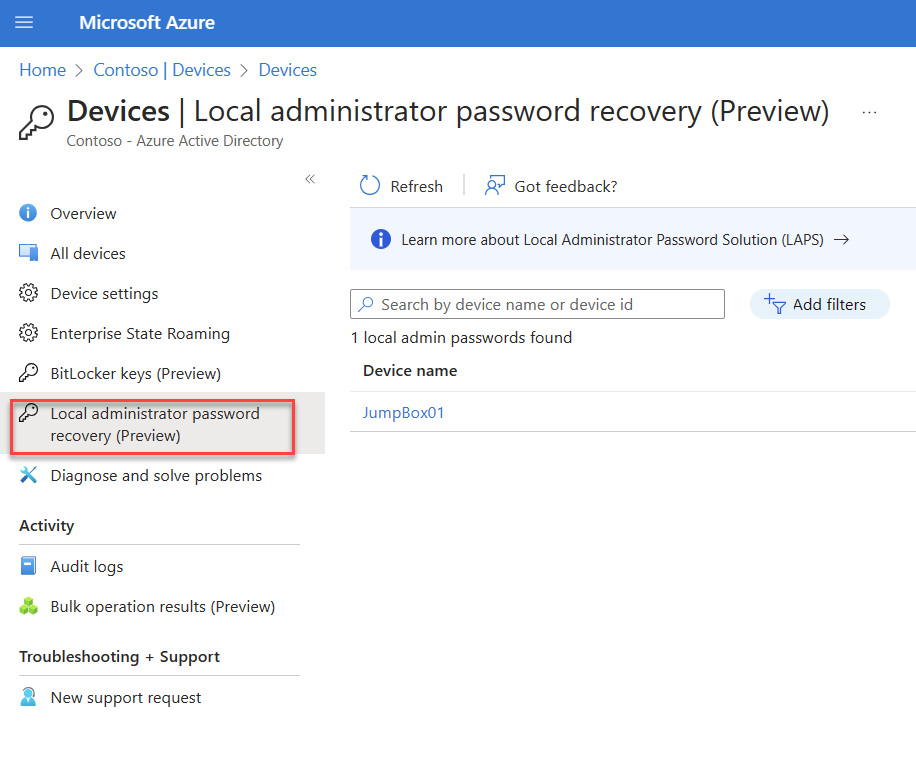This screenshot has width=916, height=760.
Task: Open the ellipsis more options menu
Action: pos(869,112)
